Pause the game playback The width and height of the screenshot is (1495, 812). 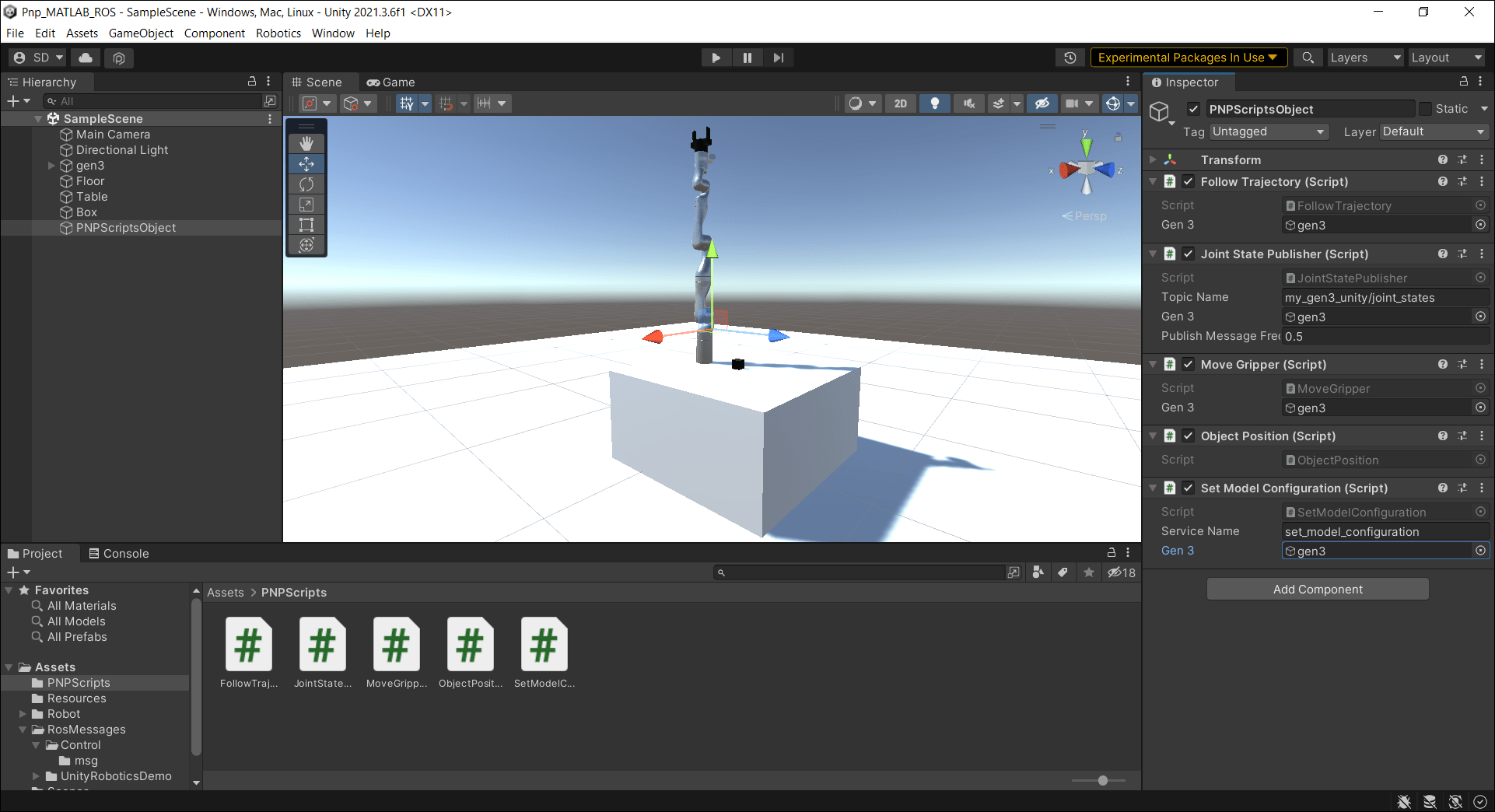point(747,58)
